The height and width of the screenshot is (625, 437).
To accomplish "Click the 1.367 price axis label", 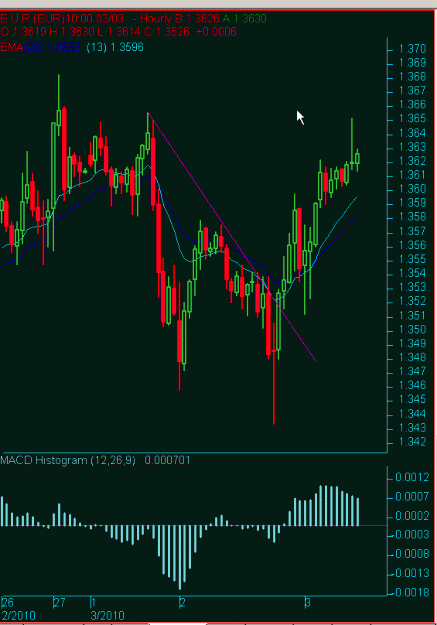I will (413, 91).
